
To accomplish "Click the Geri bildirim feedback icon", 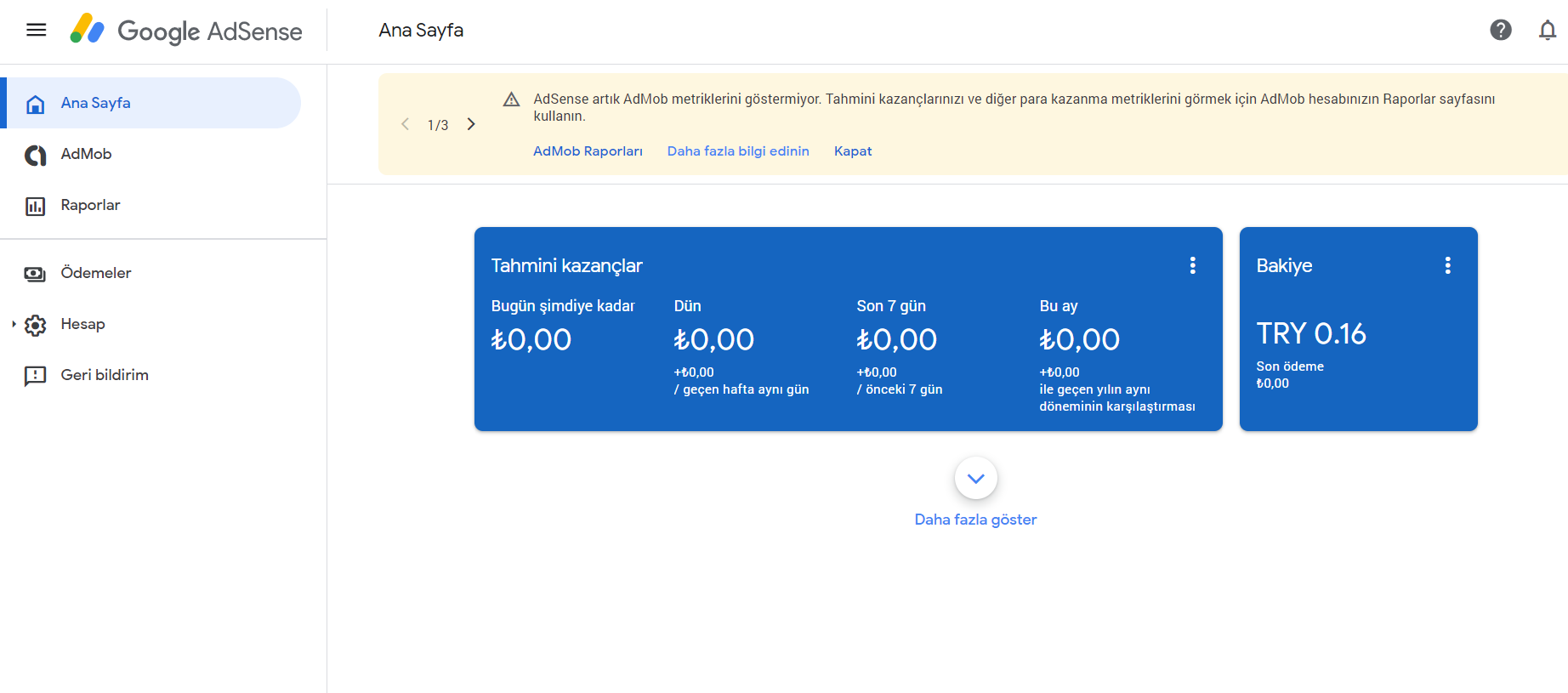I will pyautogui.click(x=35, y=376).
